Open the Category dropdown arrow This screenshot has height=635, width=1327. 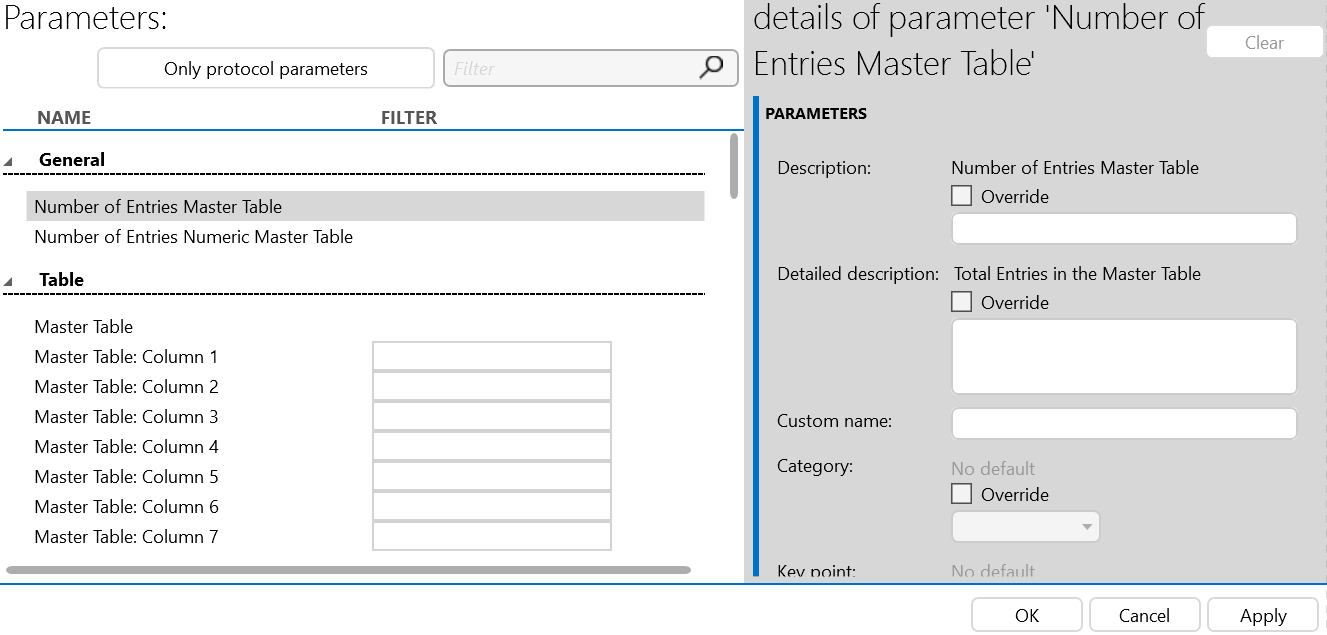(1087, 526)
